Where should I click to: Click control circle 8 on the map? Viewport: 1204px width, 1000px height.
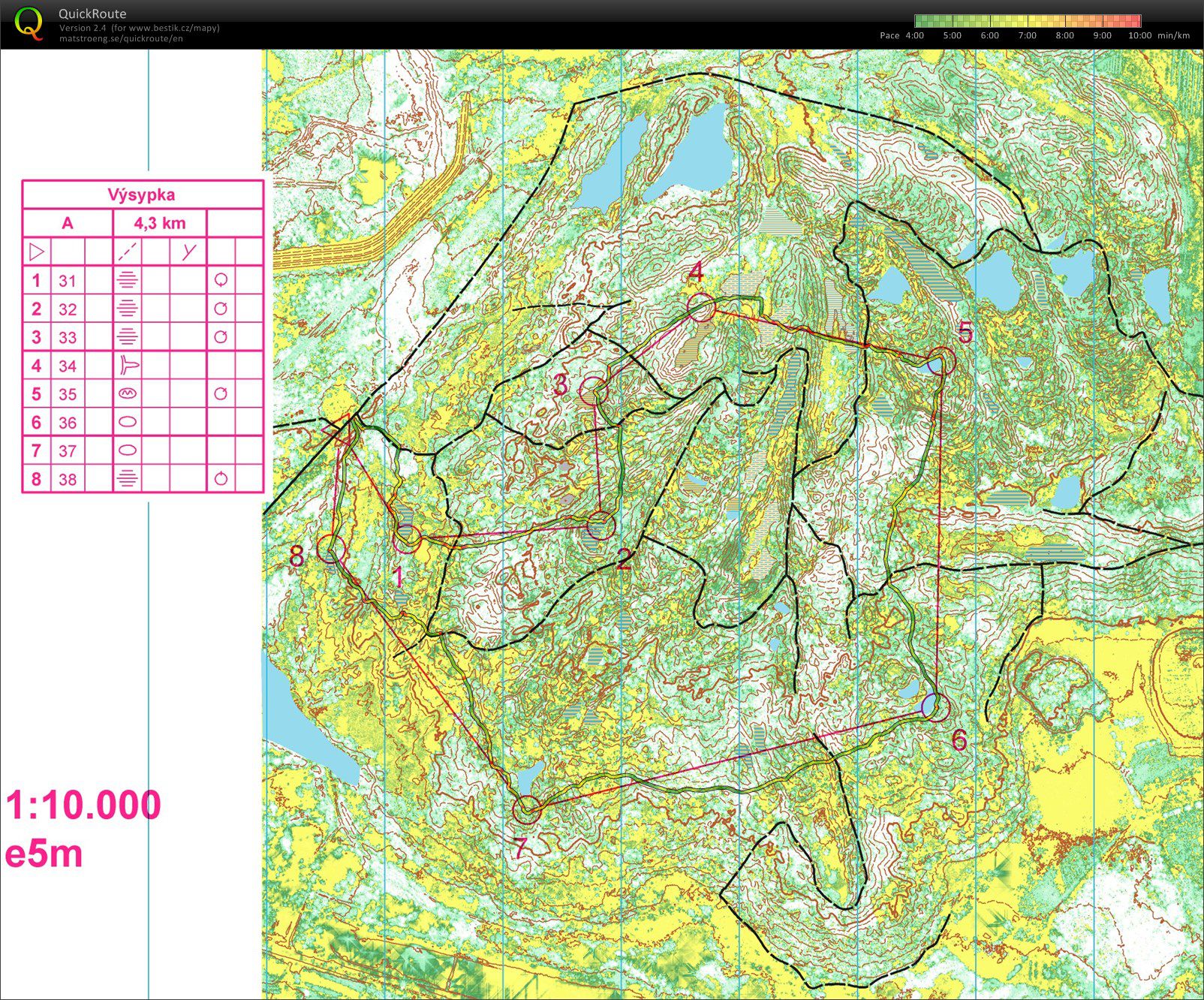pyautogui.click(x=331, y=547)
